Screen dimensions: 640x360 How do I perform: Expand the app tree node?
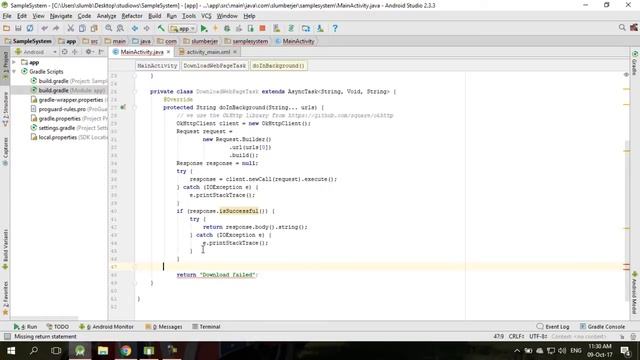(14, 62)
